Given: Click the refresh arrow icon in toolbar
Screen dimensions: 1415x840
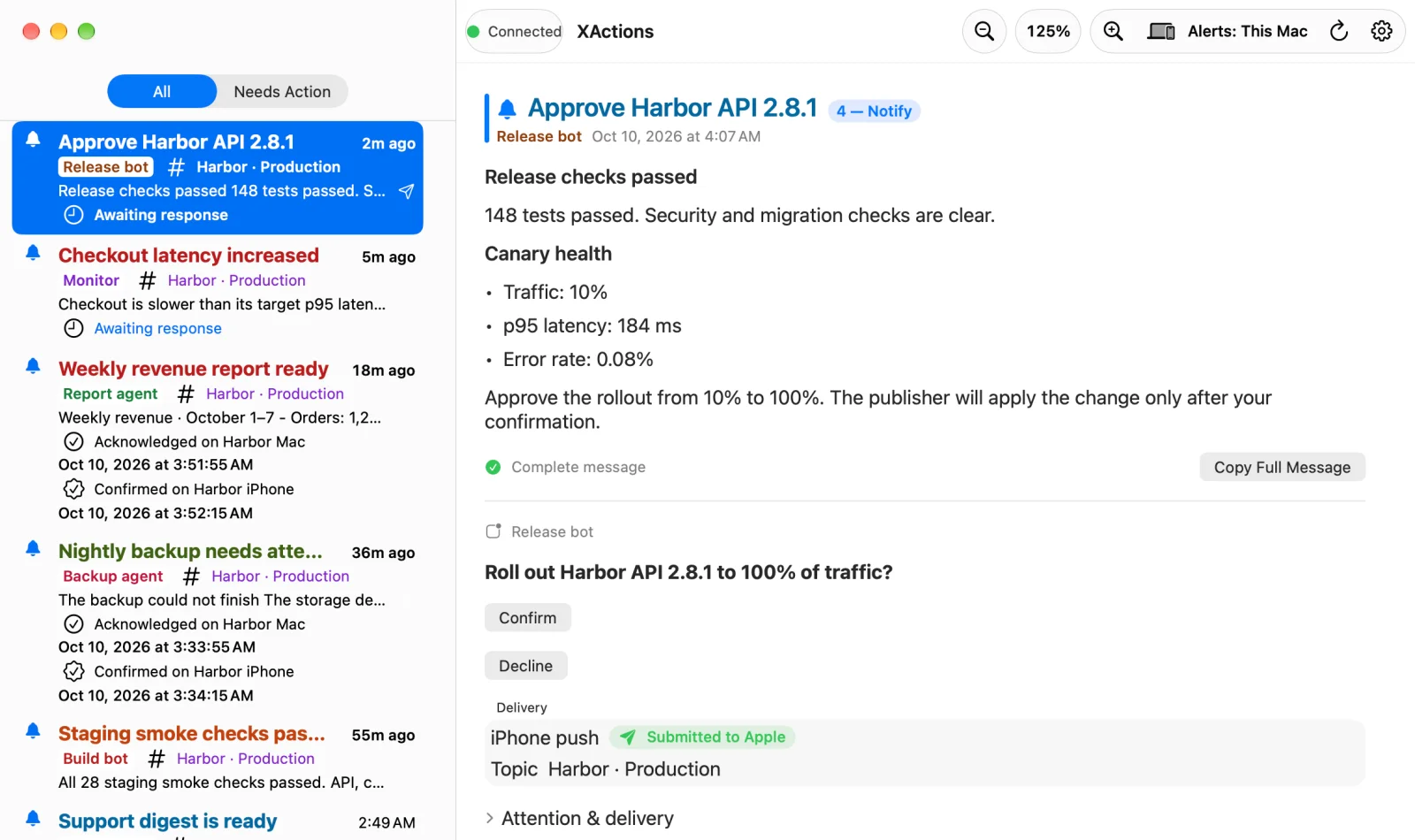Looking at the screenshot, I should tap(1339, 32).
